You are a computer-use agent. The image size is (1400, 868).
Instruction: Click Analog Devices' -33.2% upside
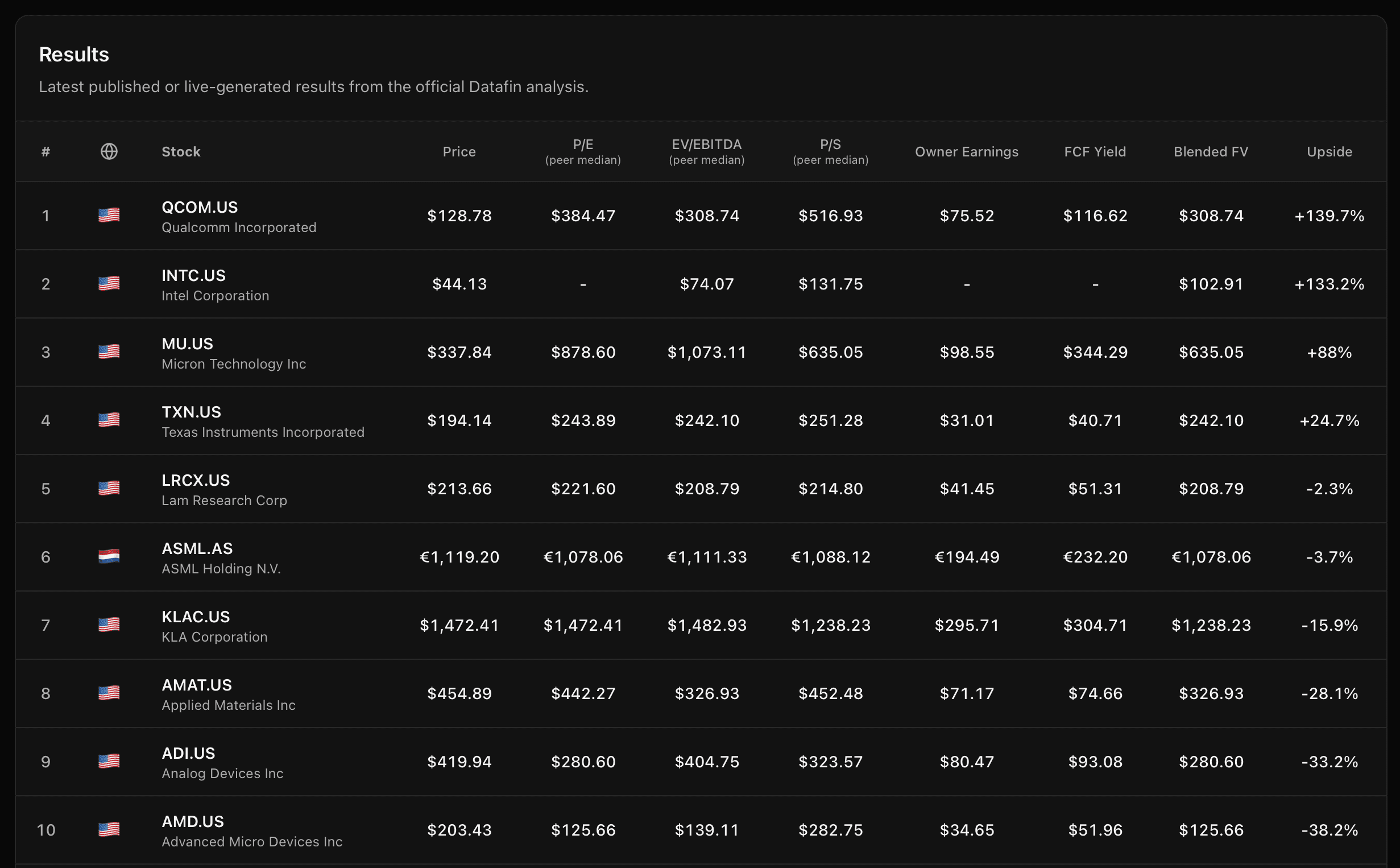click(1329, 762)
